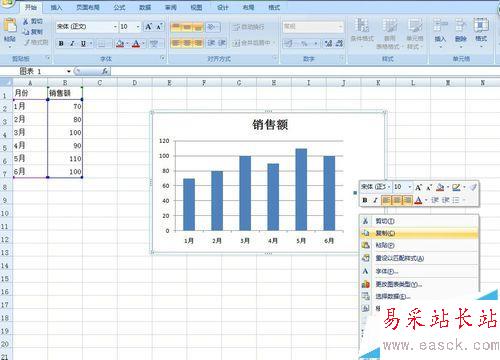Viewport: 500px width, 360px height.
Task: Open the mini toolbar font name dropdown
Action: click(x=389, y=187)
